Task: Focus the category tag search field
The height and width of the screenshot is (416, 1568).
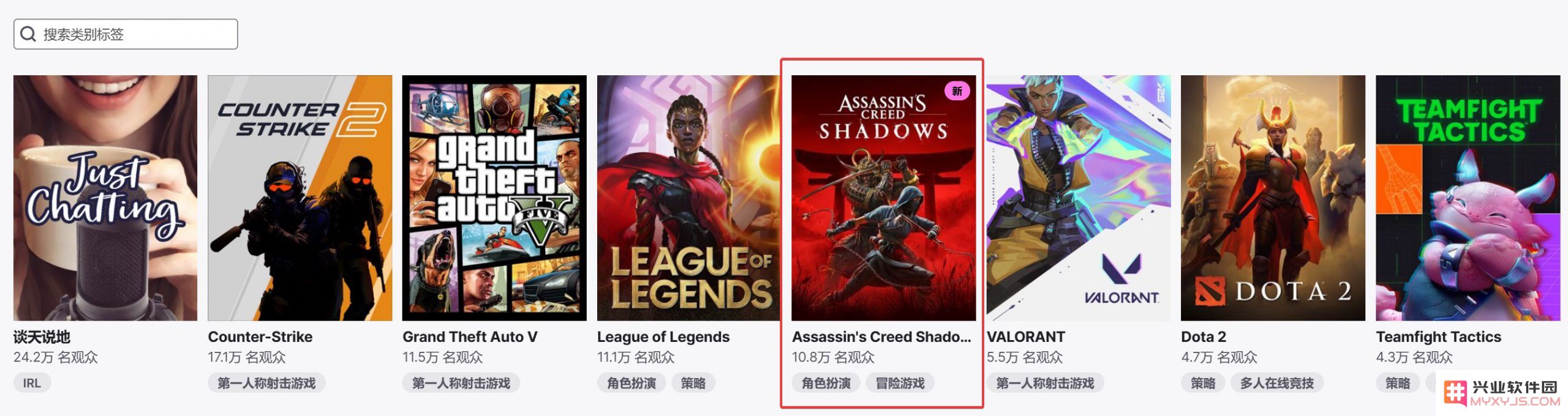Action: click(126, 34)
